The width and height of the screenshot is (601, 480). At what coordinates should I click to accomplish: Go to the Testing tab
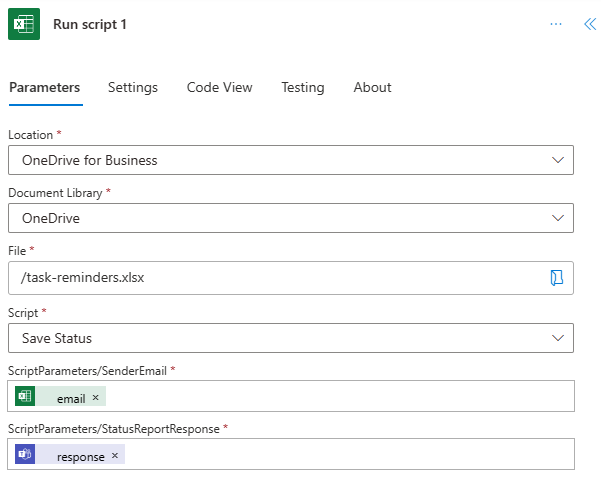click(302, 87)
